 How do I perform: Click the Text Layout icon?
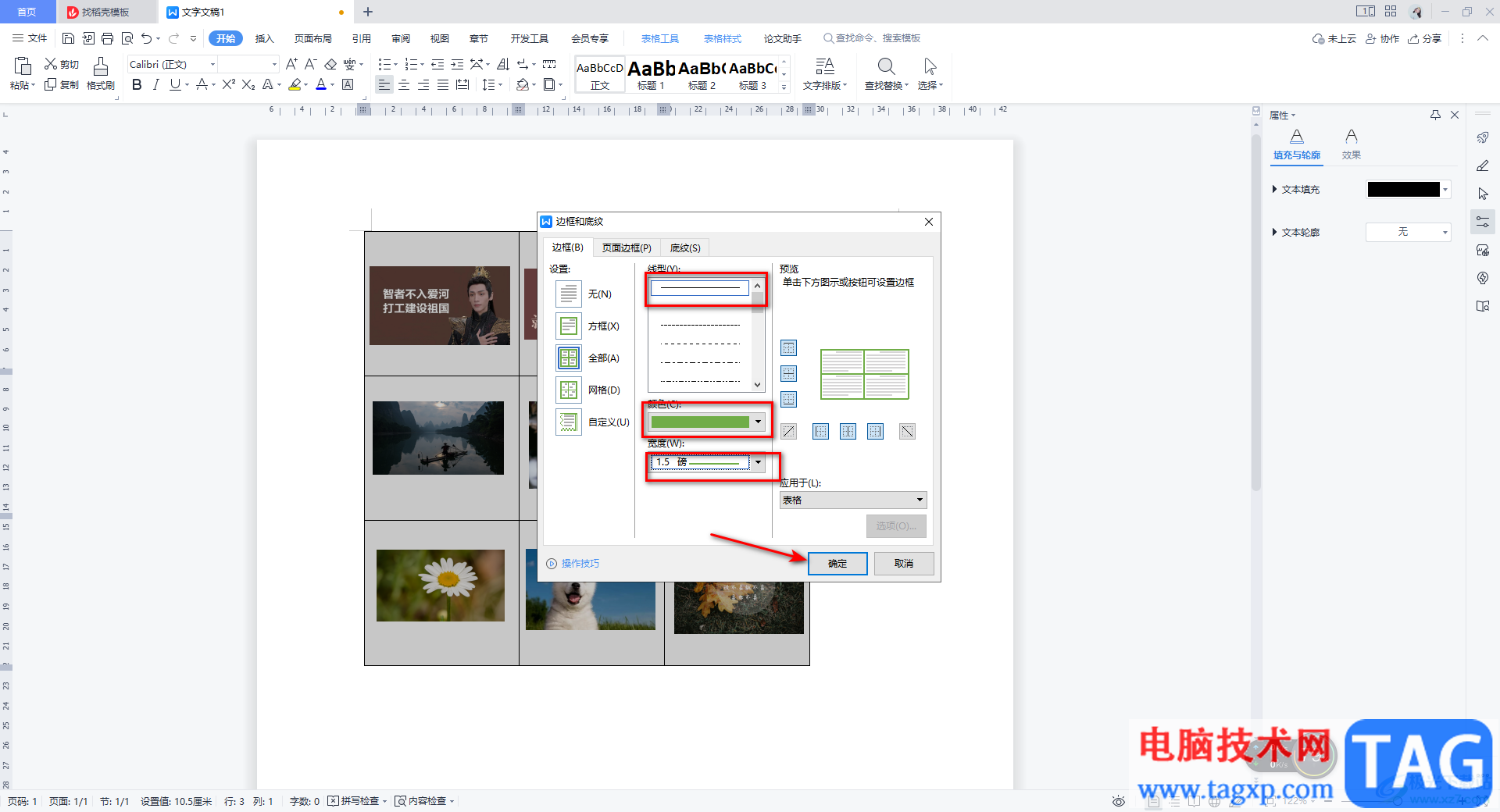[824, 66]
